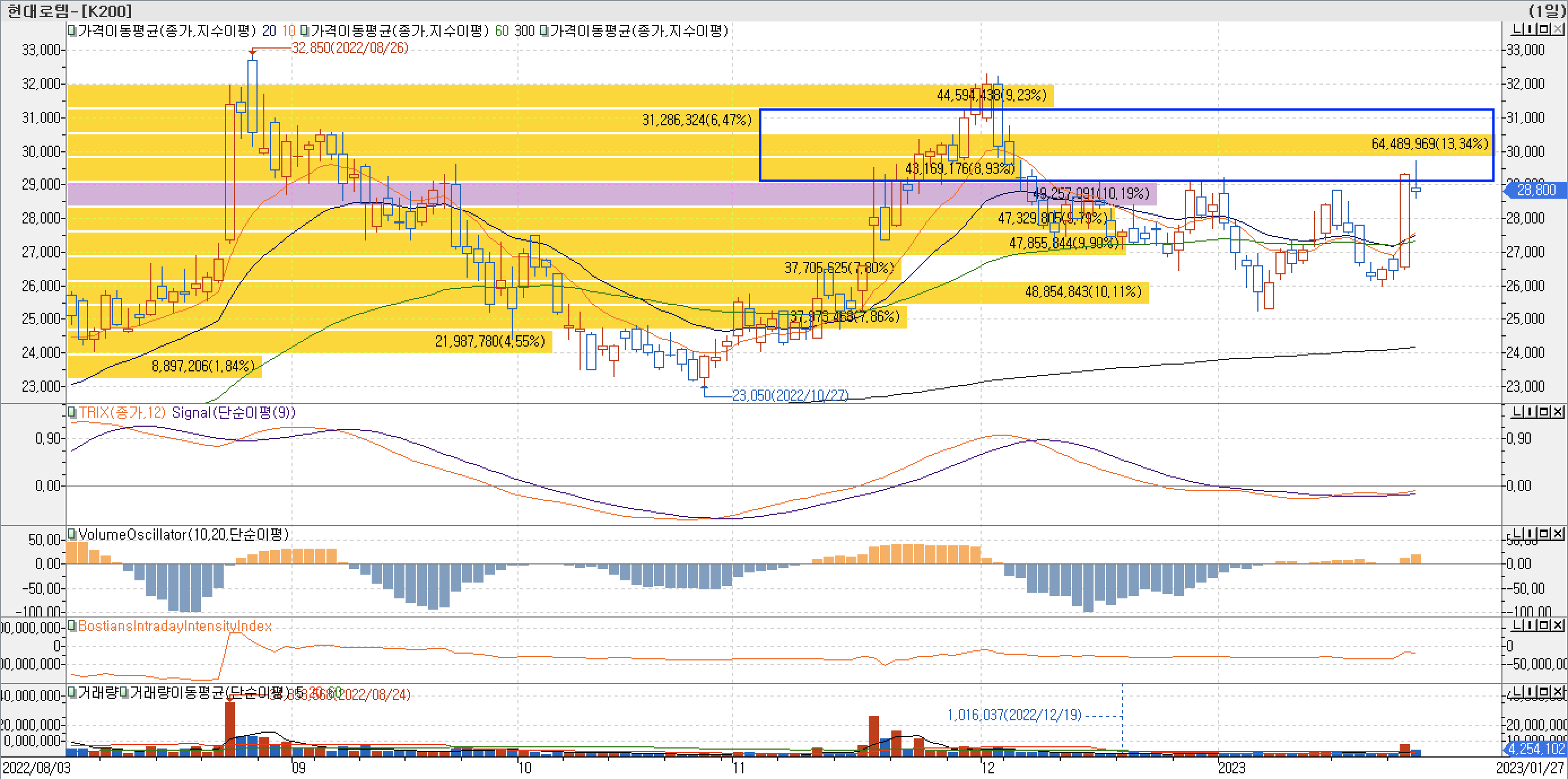Toggle the TRIX legend marker box
Image resolution: width=1568 pixels, height=779 pixels.
click(72, 412)
